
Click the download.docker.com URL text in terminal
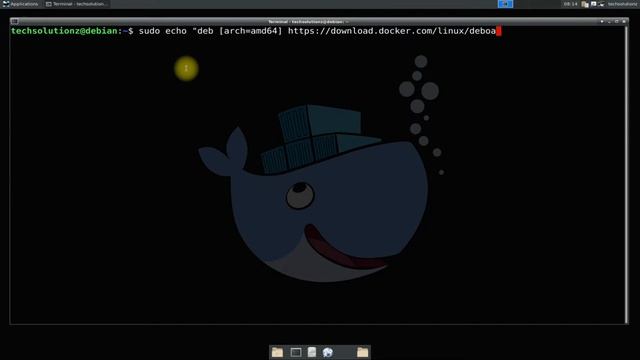coord(392,31)
